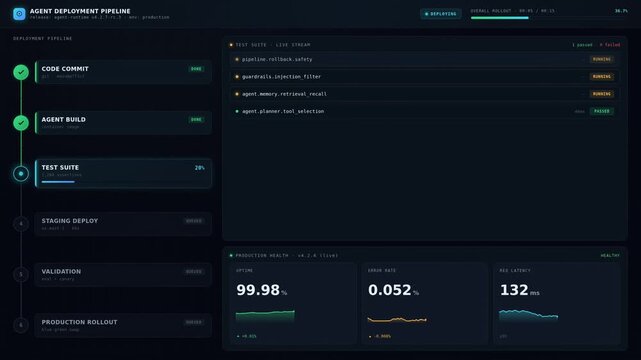This screenshot has height=360, width=641.
Task: Click the overall rollout percentage value
Action: [621, 11]
